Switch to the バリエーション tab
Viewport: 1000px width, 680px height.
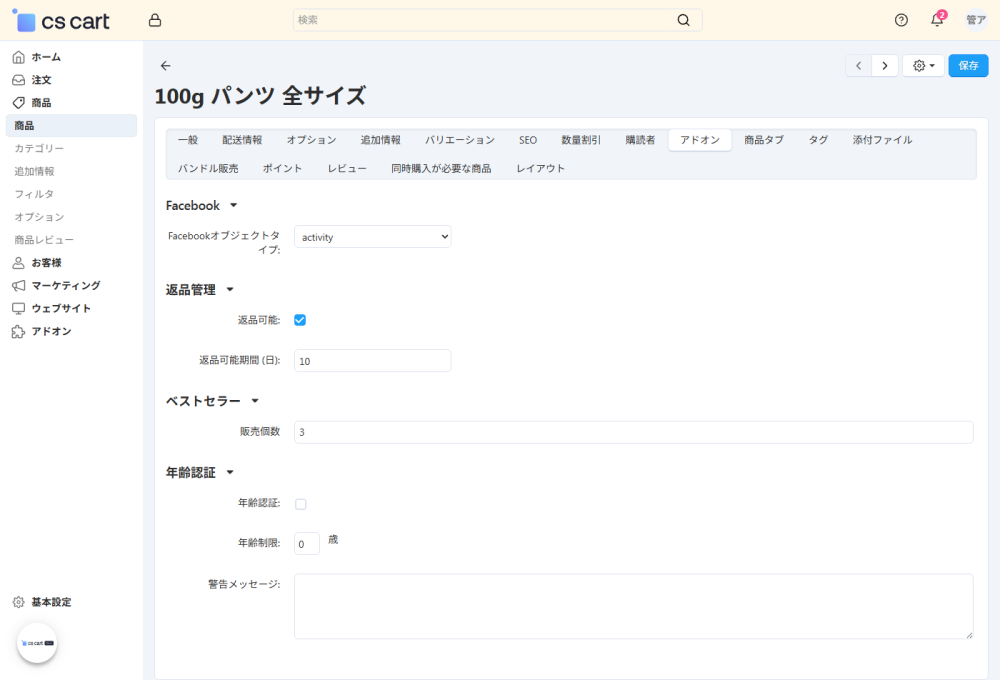pyautogui.click(x=459, y=140)
